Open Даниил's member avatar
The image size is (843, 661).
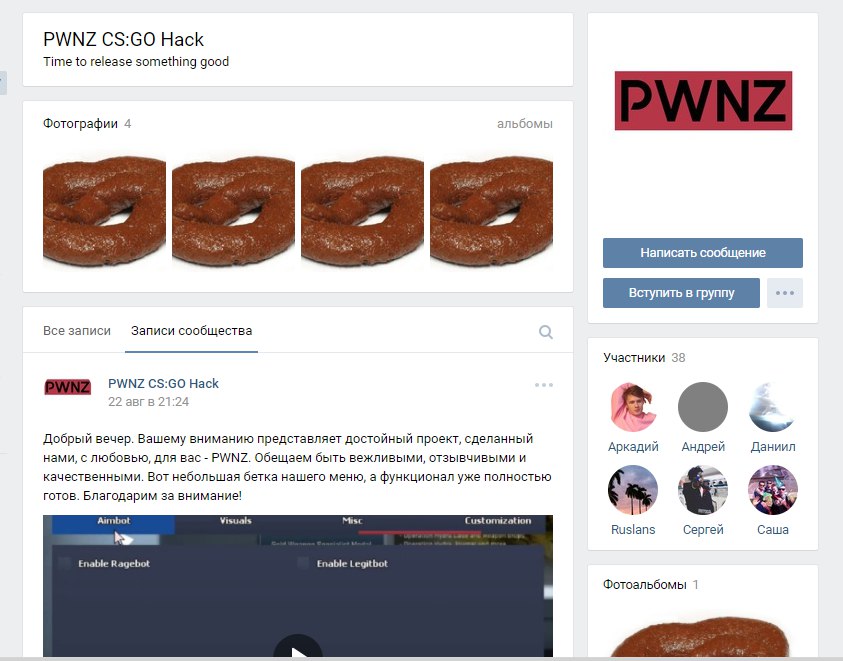773,407
